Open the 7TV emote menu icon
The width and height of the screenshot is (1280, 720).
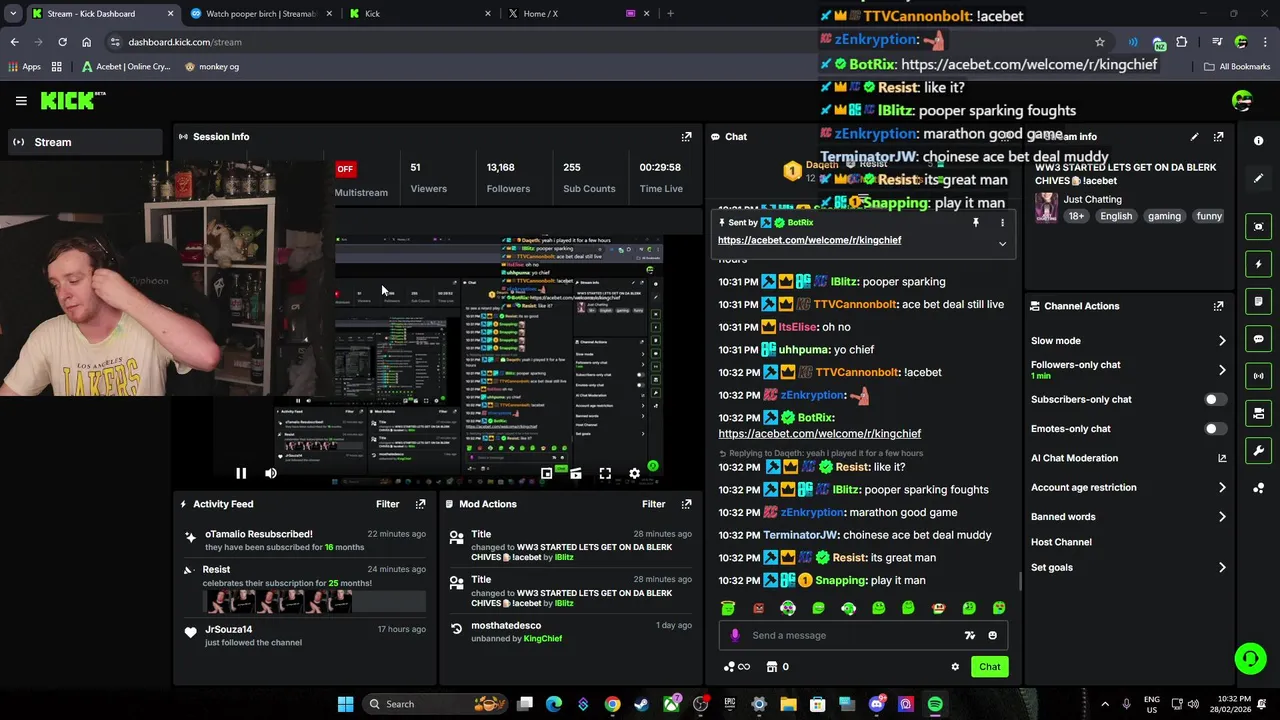click(x=969, y=635)
